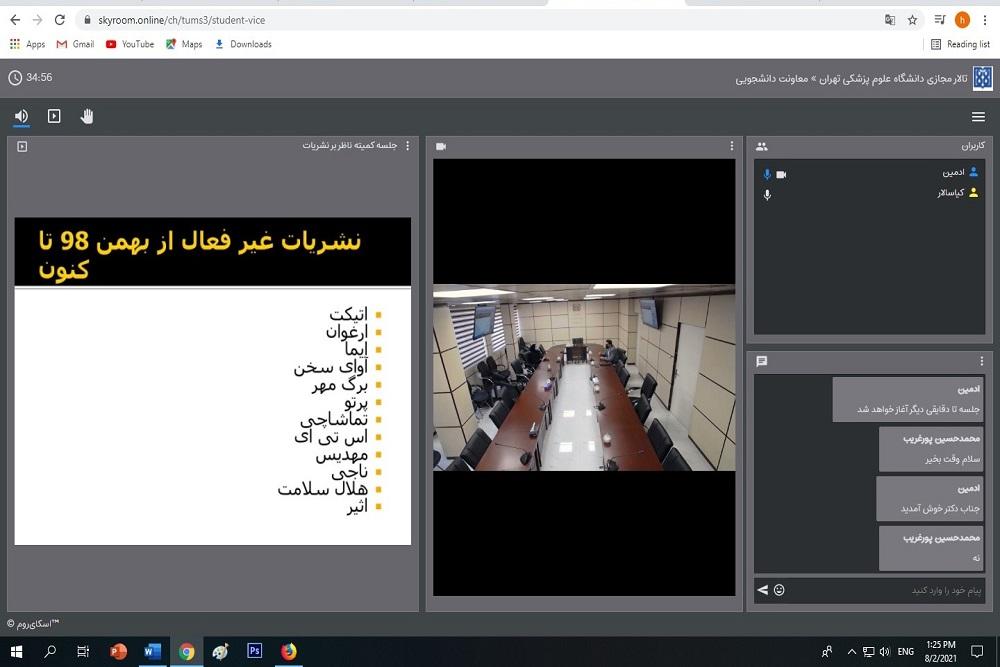This screenshot has width=1000, height=667.
Task: Click the video camera icon on video panel
Action: tap(441, 146)
